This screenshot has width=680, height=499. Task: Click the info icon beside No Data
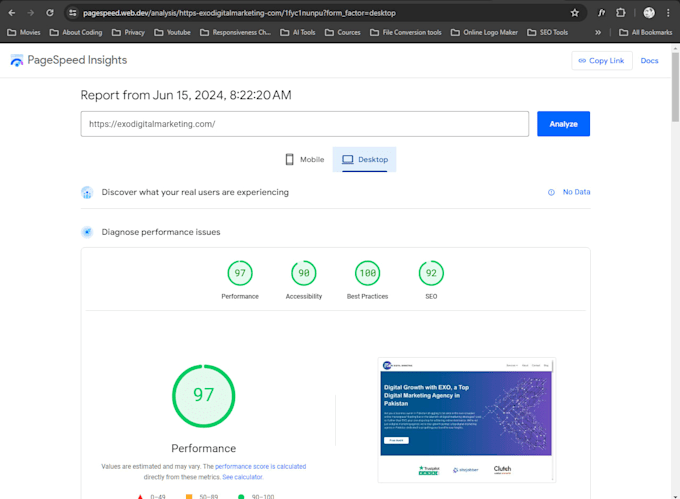tap(551, 192)
